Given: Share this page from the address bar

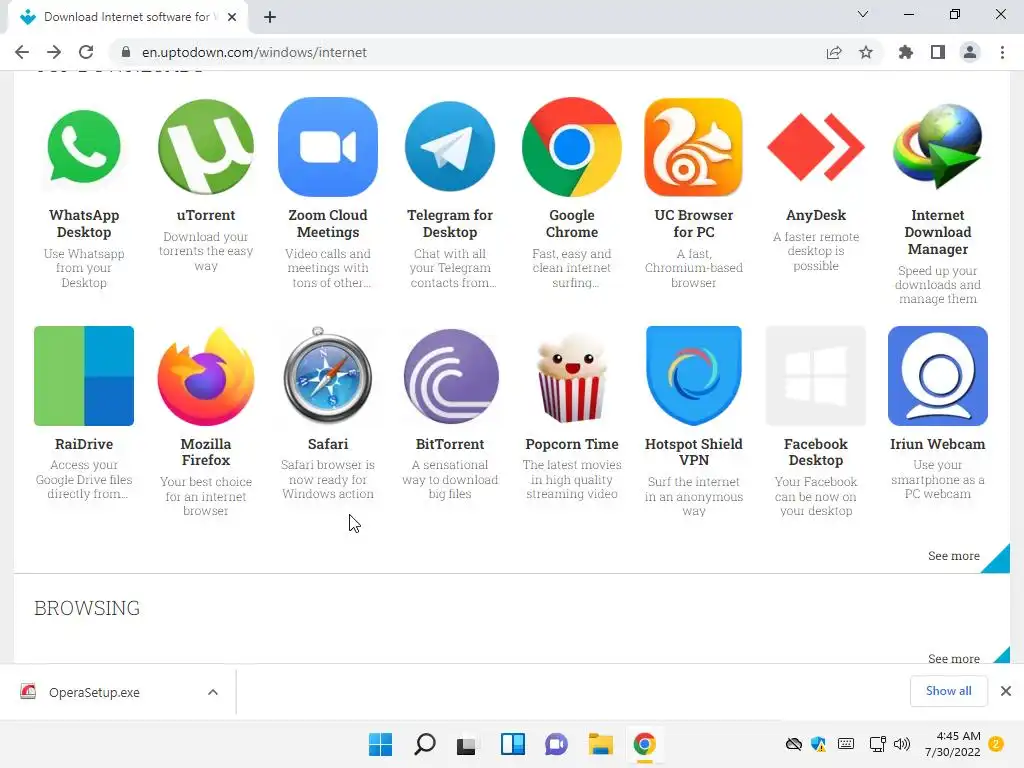Looking at the screenshot, I should coord(834,52).
